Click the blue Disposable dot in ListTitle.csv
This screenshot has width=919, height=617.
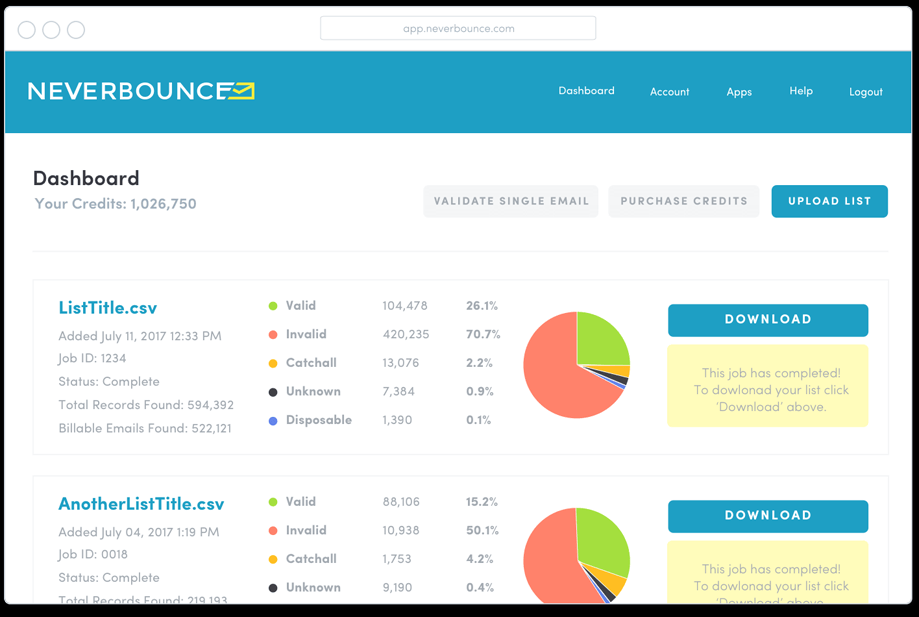point(273,421)
